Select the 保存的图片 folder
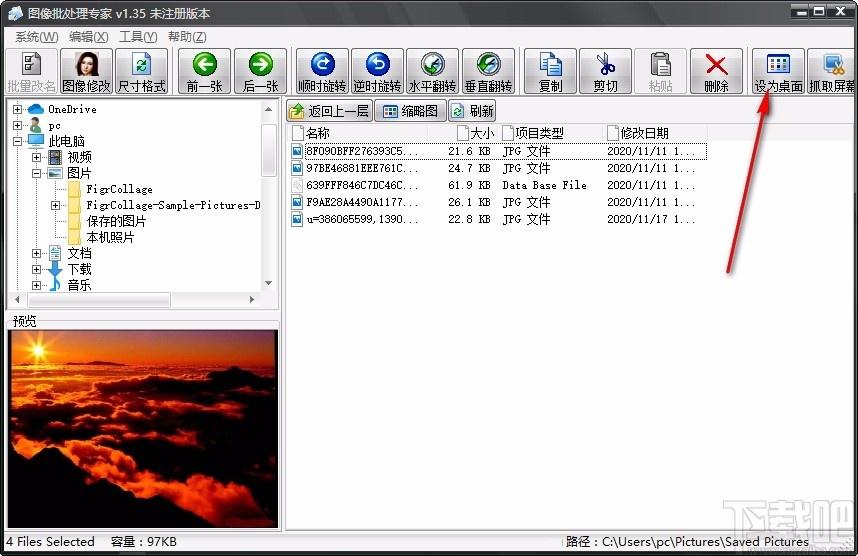Image resolution: width=858 pixels, height=556 pixels. tap(116, 221)
